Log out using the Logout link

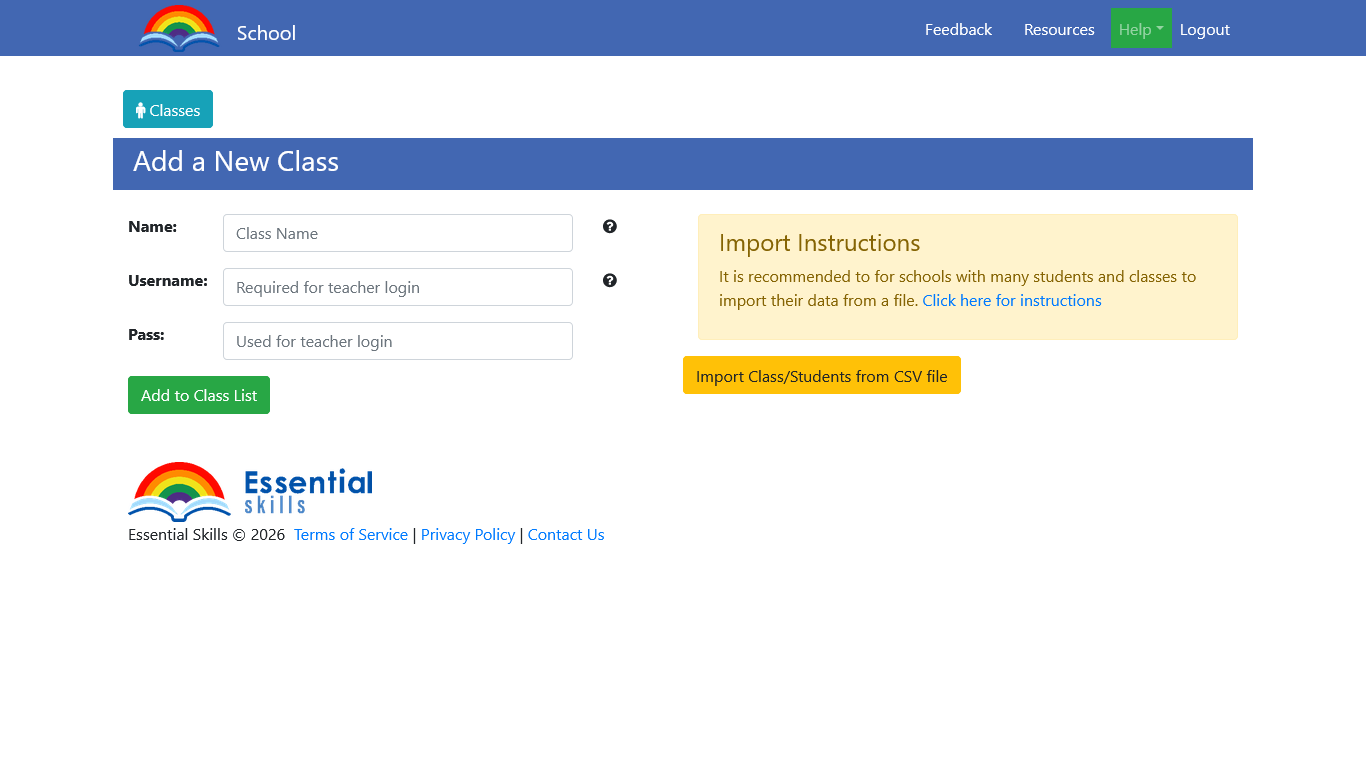click(x=1205, y=29)
